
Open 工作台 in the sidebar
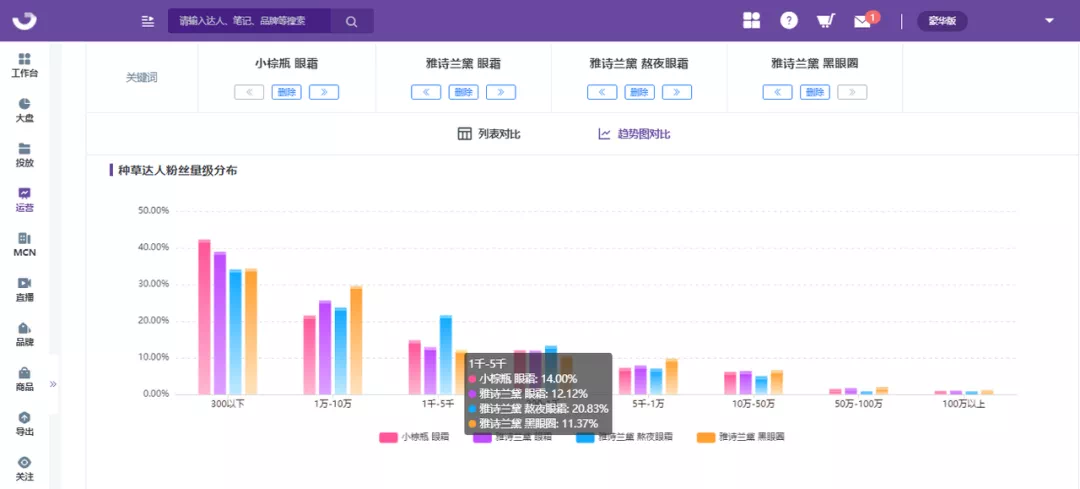pyautogui.click(x=25, y=65)
